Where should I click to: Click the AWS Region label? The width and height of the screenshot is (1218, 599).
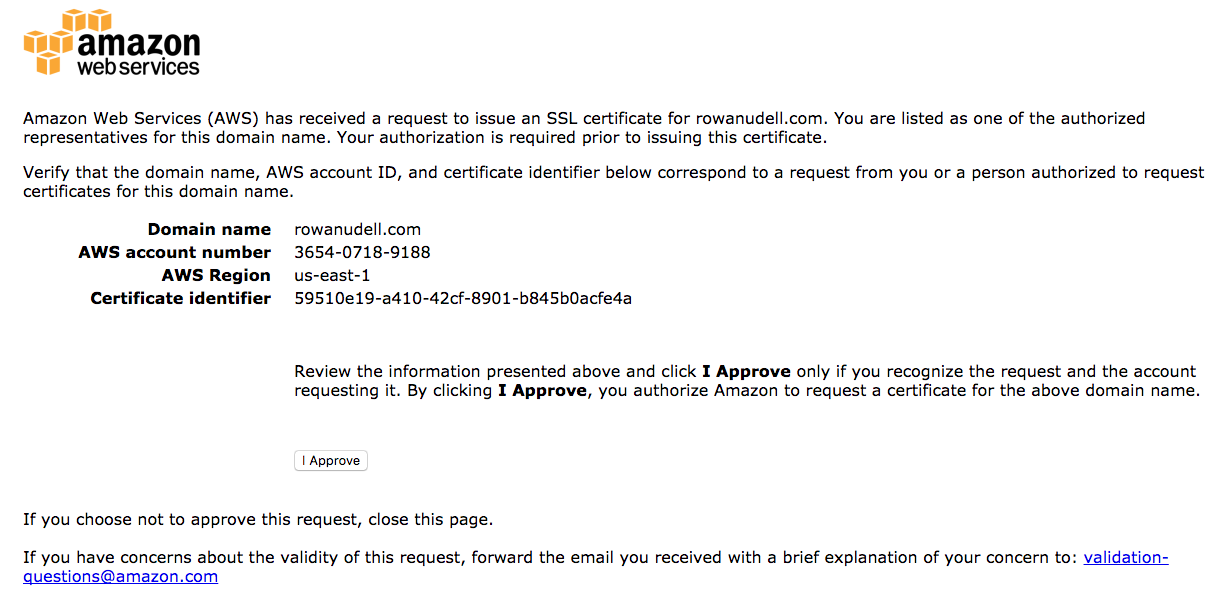pyautogui.click(x=216, y=276)
